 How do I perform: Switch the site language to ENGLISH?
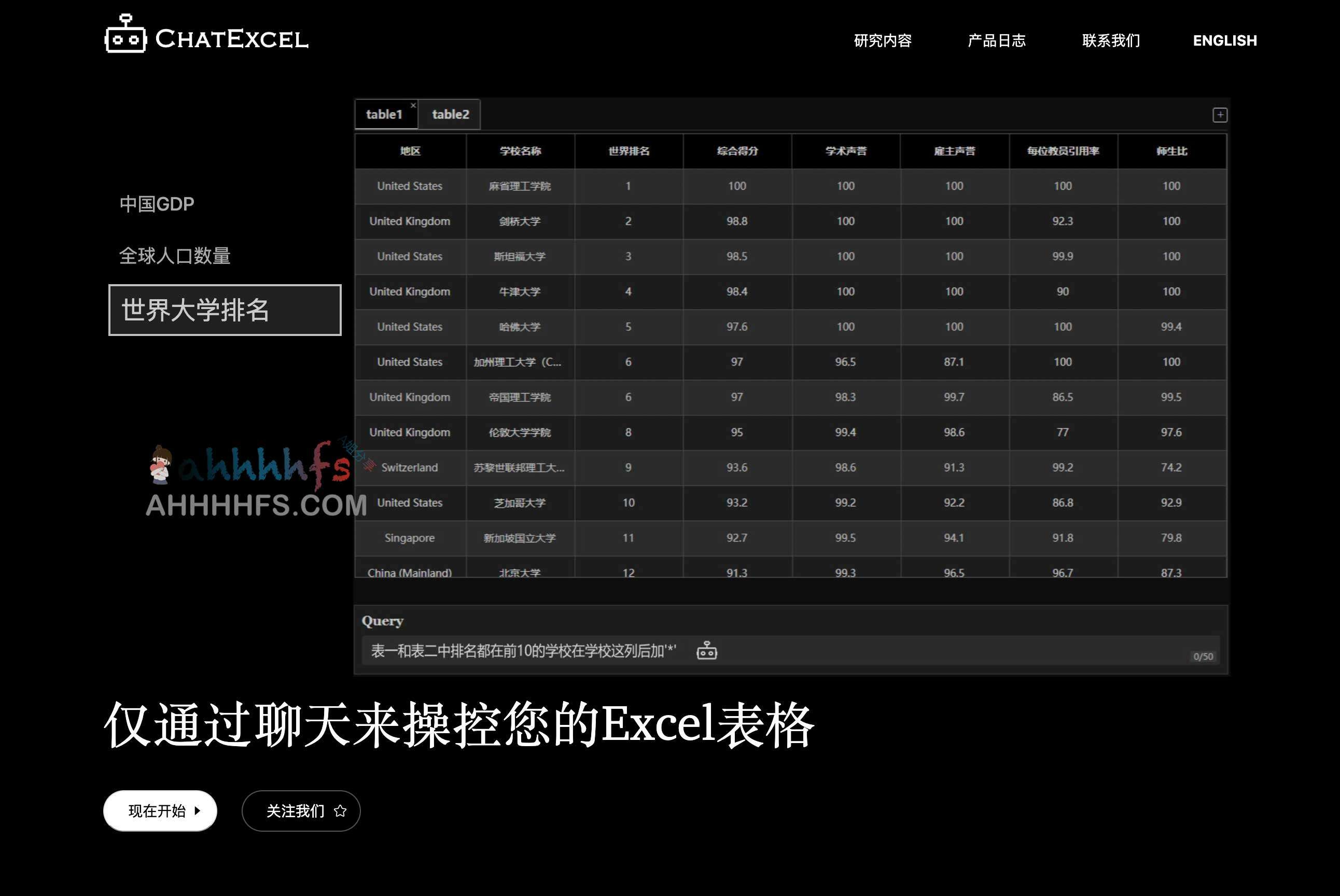(x=1224, y=40)
